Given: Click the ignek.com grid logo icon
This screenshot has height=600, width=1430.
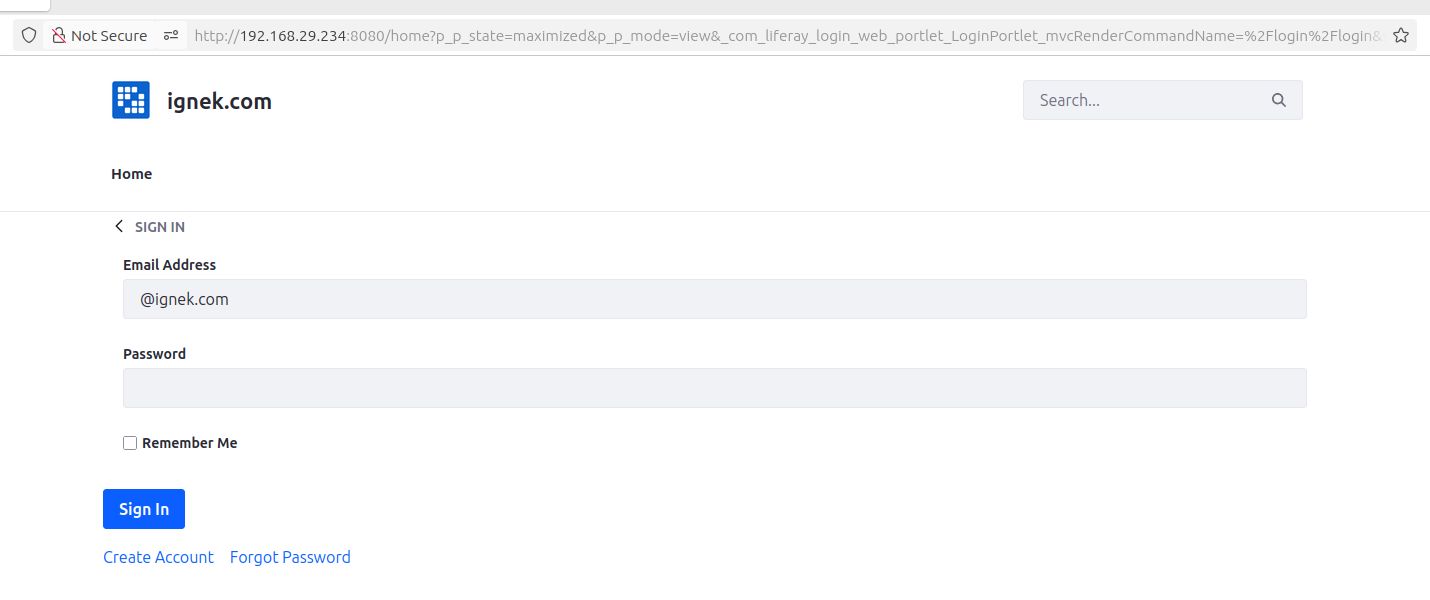Looking at the screenshot, I should (x=131, y=100).
